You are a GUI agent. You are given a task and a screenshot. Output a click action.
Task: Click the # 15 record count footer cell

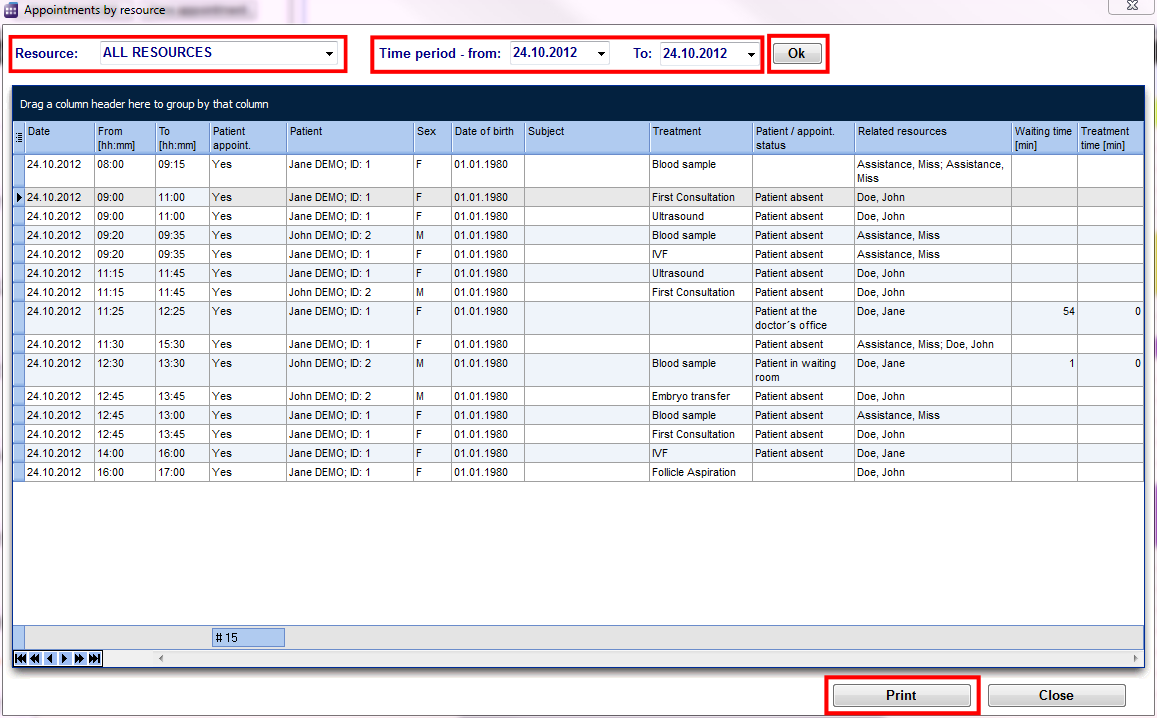248,638
